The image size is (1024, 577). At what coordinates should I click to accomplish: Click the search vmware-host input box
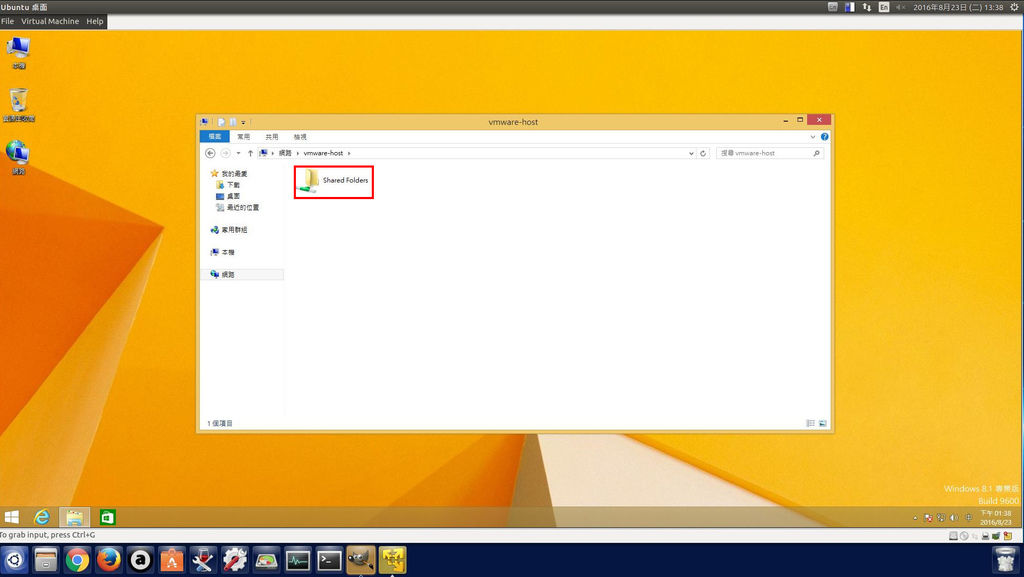(764, 153)
